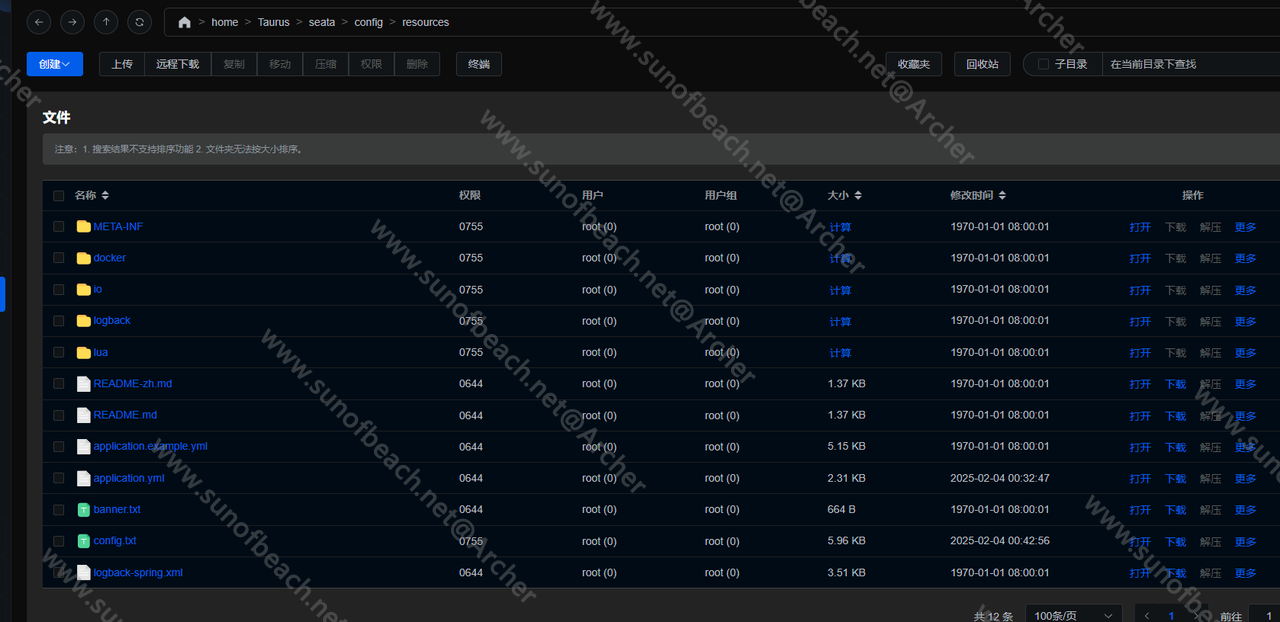Toggle the select-all checkbox in table header

59,196
